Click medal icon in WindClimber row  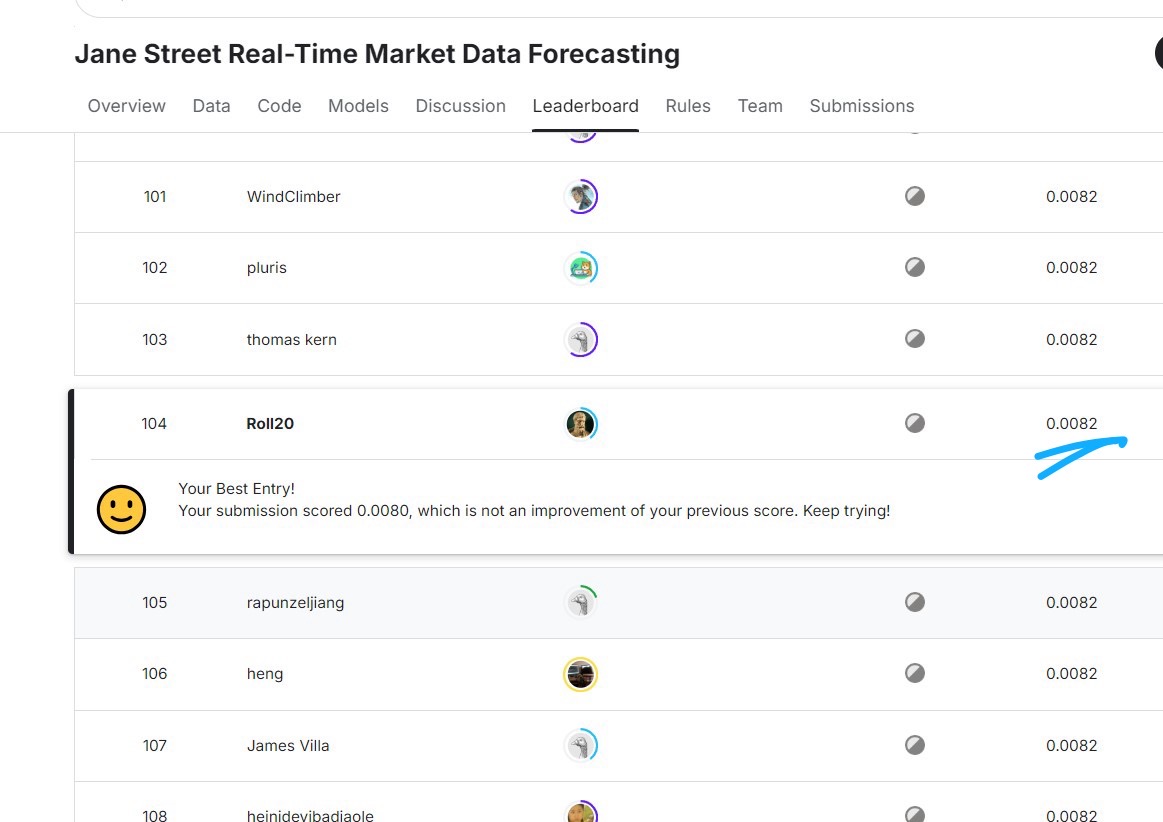(x=915, y=196)
